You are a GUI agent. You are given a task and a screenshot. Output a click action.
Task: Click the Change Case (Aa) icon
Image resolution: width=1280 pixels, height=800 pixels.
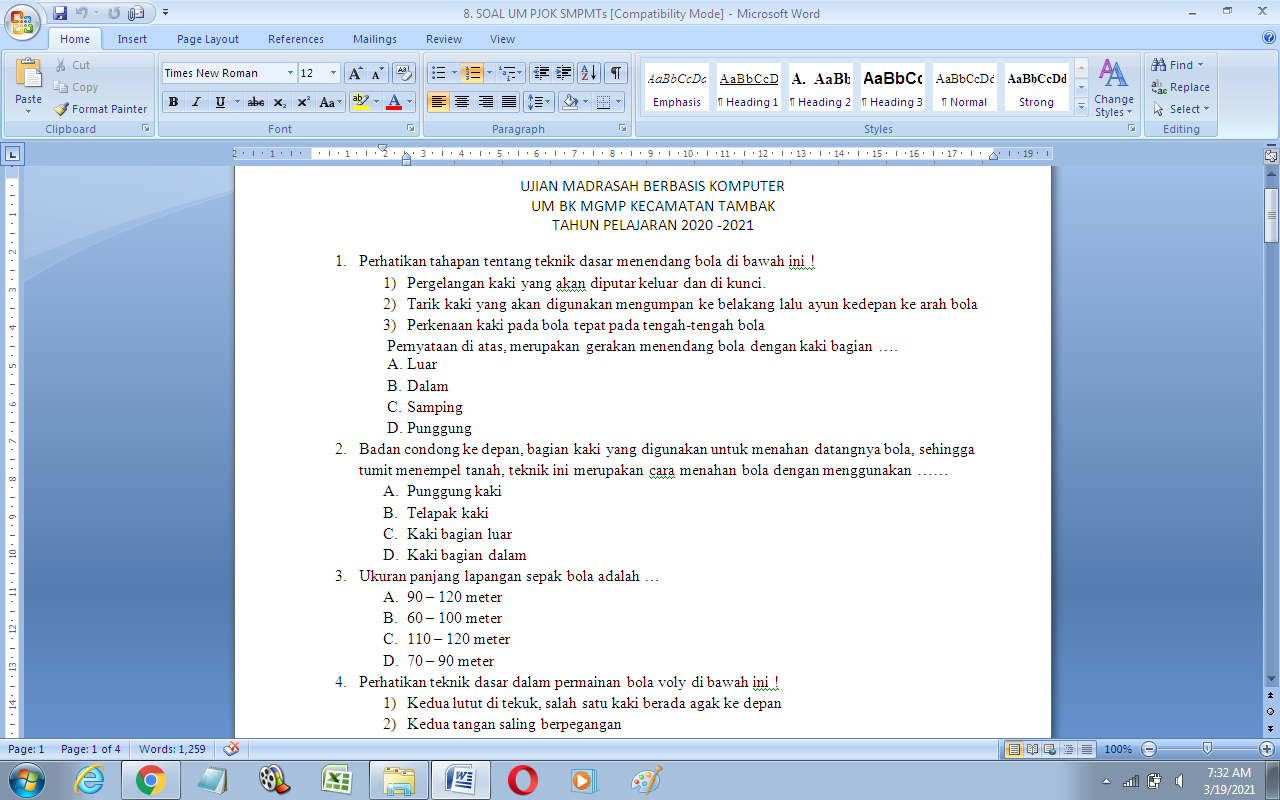pyautogui.click(x=329, y=102)
